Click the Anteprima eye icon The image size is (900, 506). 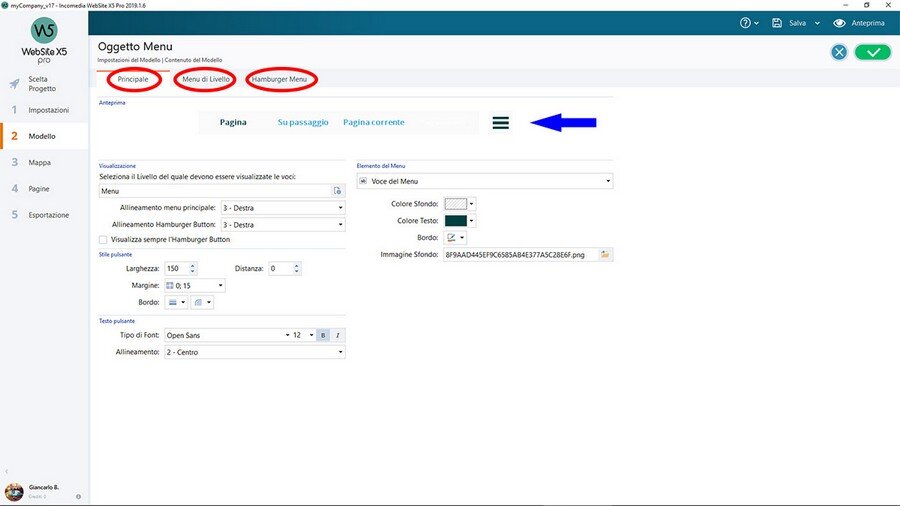839,23
